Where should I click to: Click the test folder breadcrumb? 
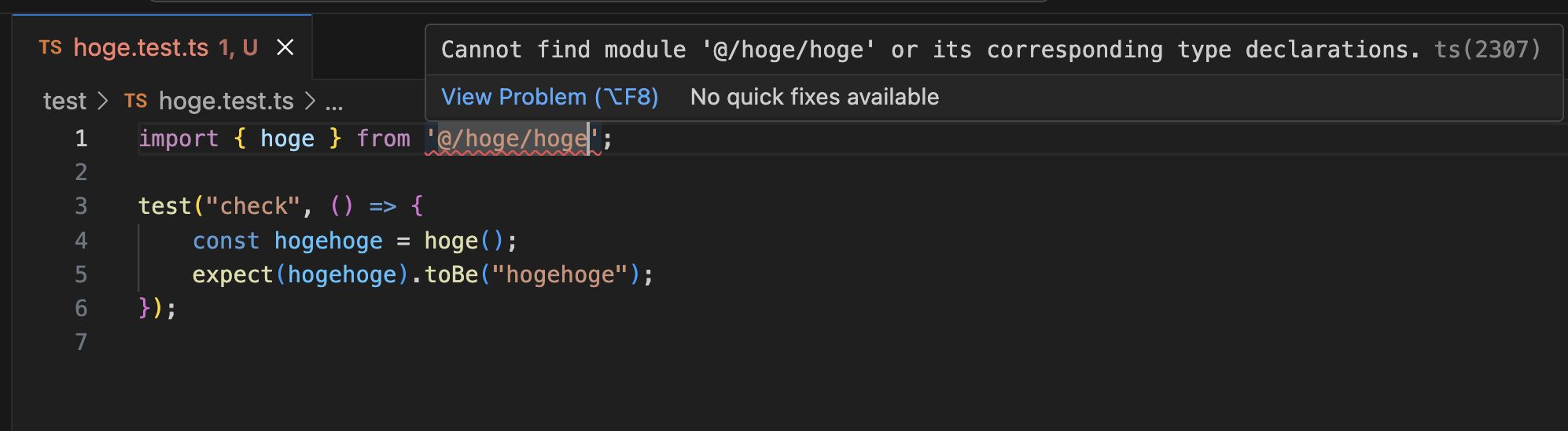64,101
